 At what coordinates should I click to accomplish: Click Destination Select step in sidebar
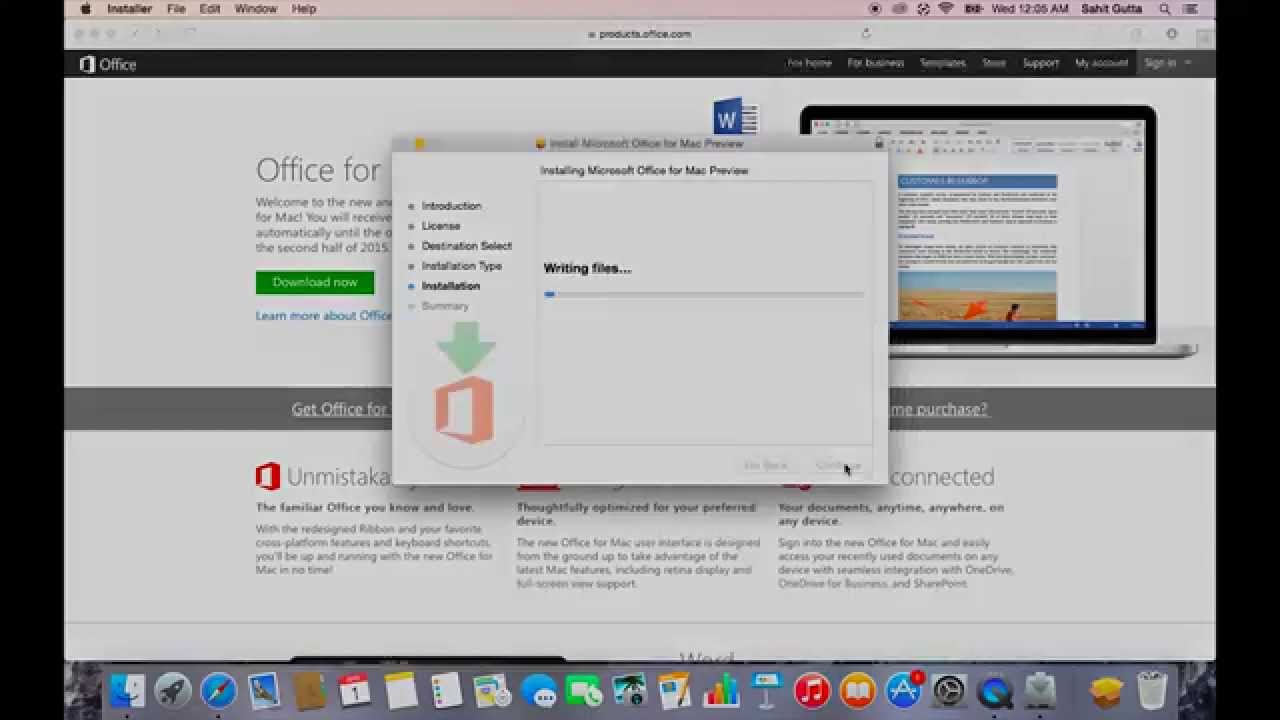click(467, 246)
